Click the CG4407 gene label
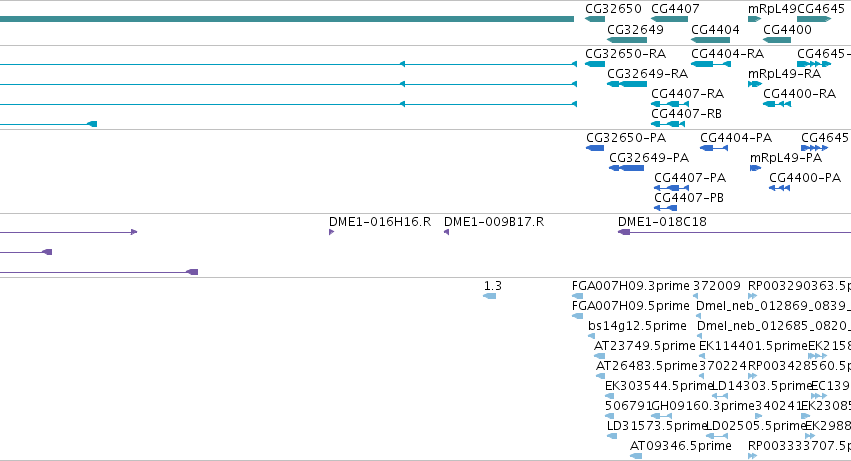 [x=675, y=9]
